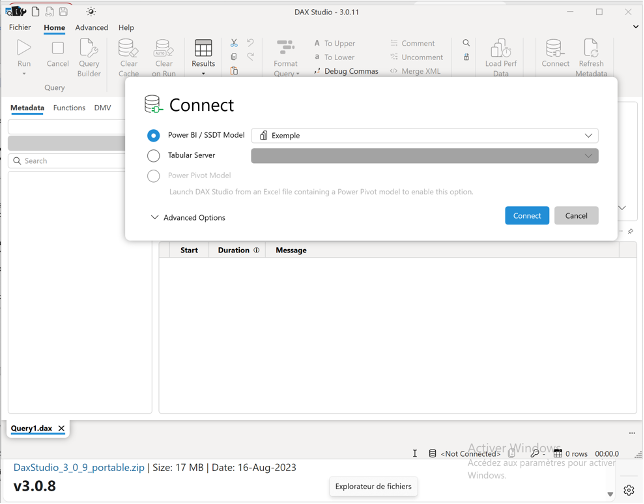Image resolution: width=644 pixels, height=504 pixels.
Task: Collapse the ribbon with top-right chevron
Action: [635, 27]
